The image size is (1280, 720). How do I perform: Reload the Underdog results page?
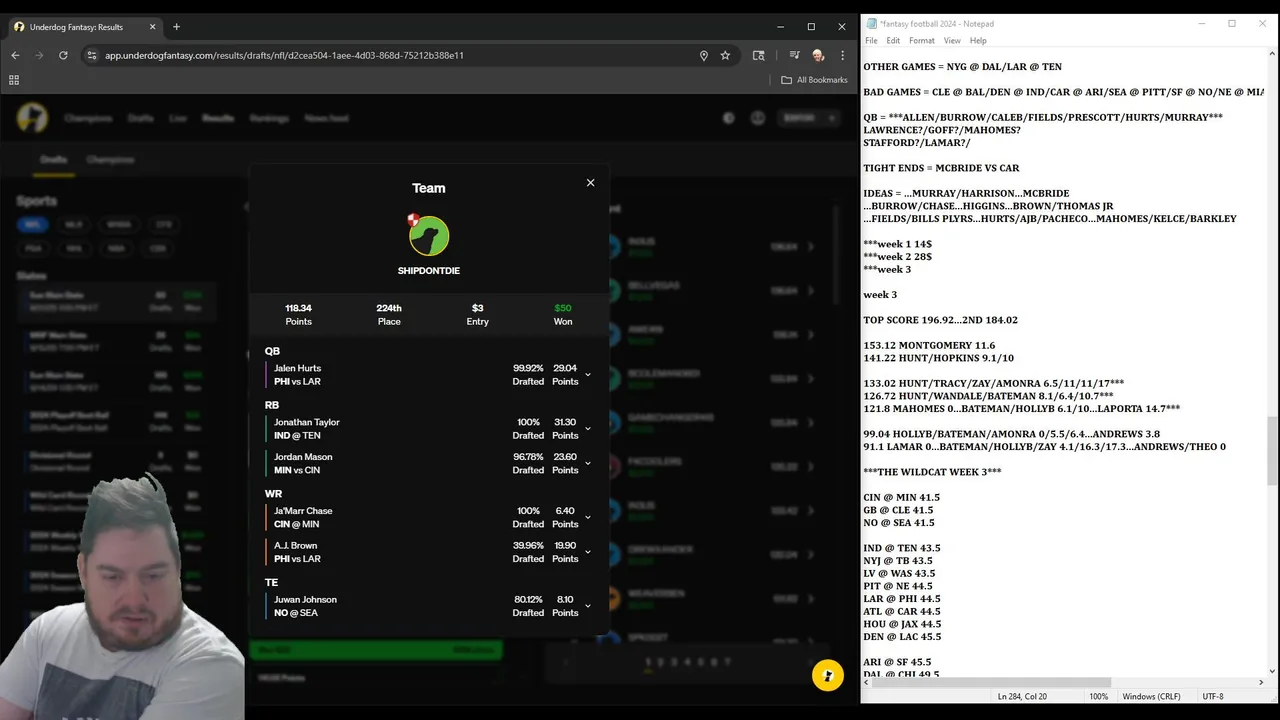[63, 56]
